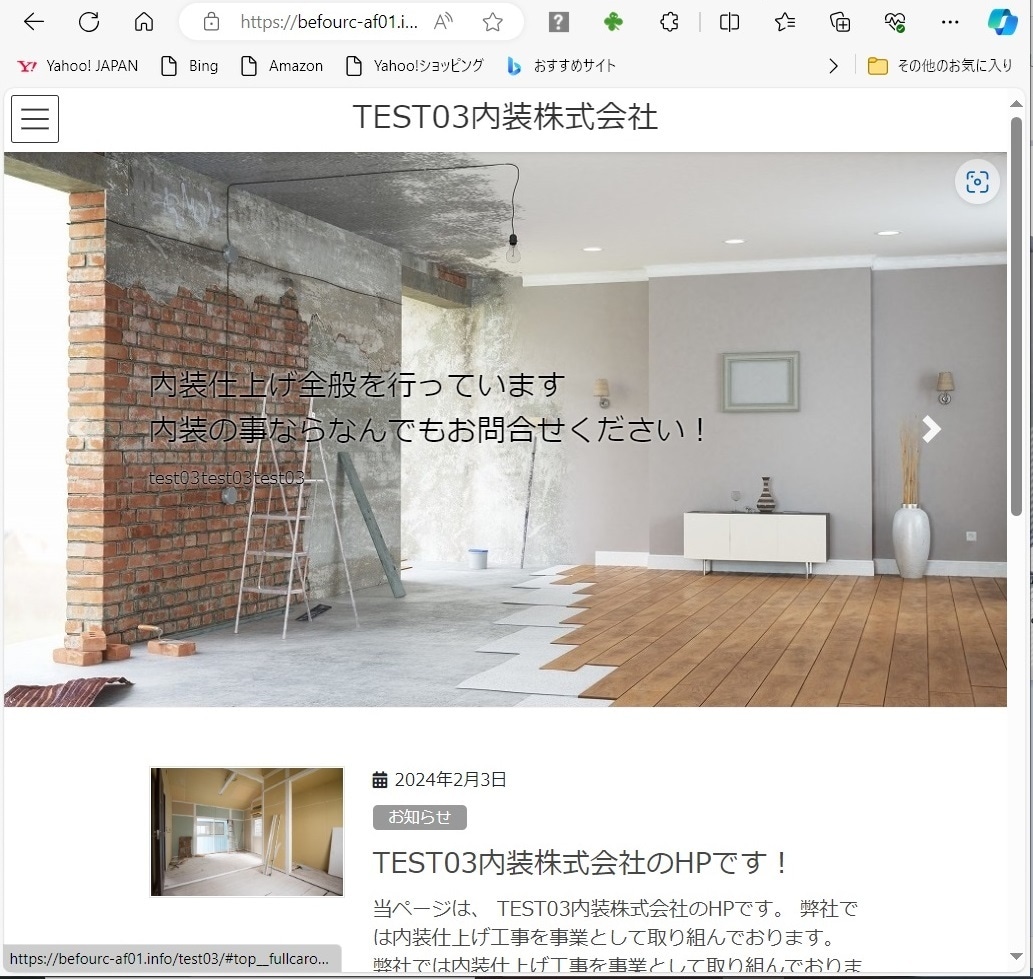
Task: Advance the carousel with the right arrow
Action: click(x=931, y=430)
